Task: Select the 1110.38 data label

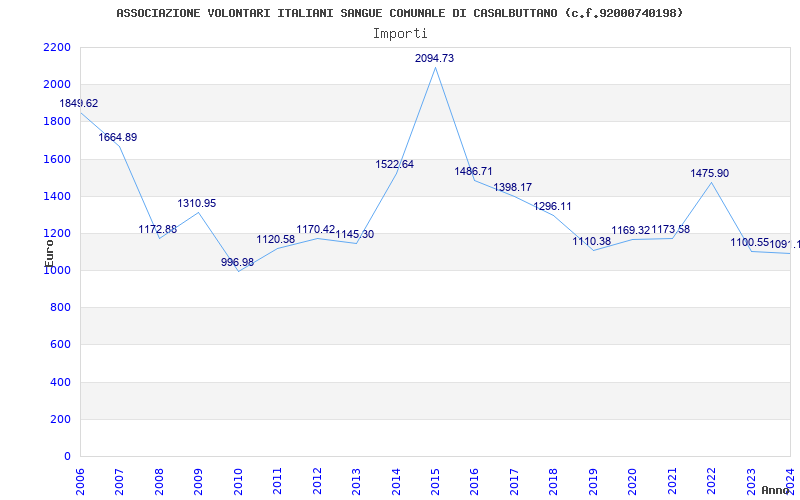Action: coord(592,241)
